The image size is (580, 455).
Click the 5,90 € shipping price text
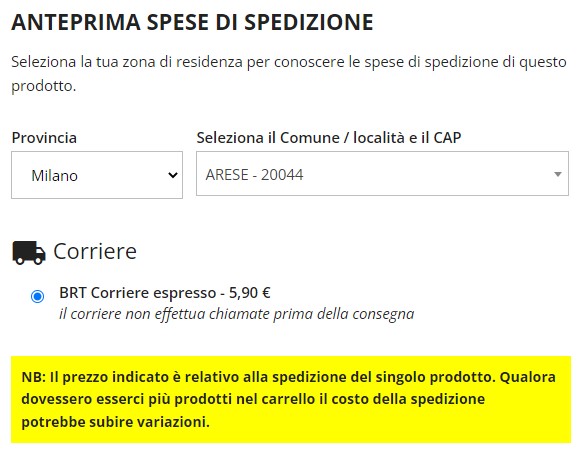(250, 293)
